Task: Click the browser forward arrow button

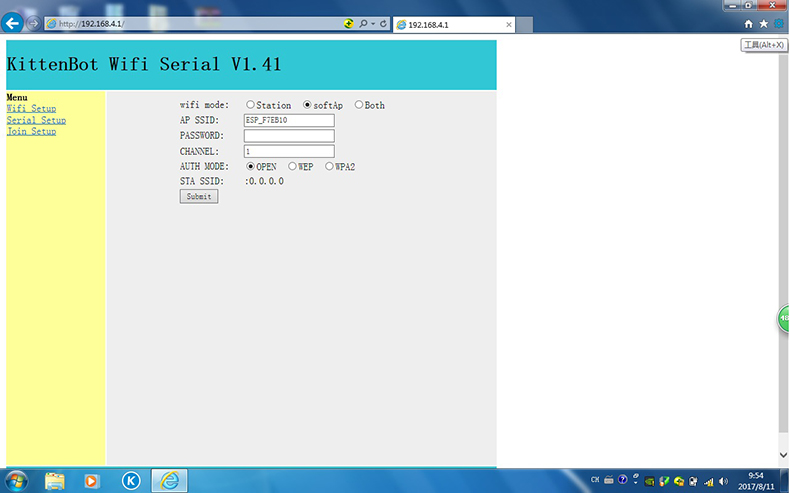Action: tap(33, 24)
